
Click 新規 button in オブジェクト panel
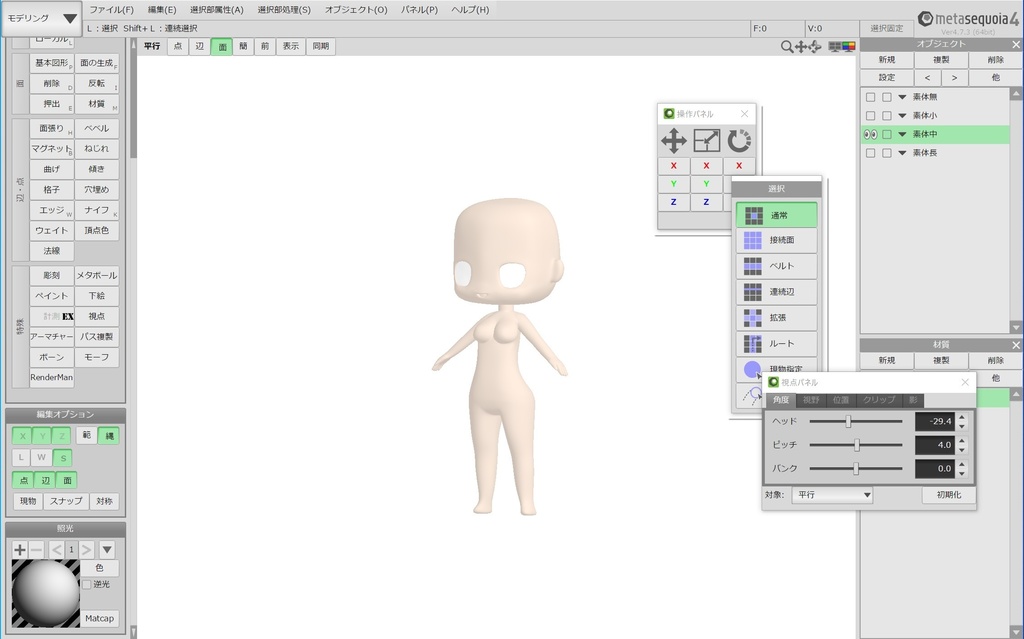click(x=887, y=59)
